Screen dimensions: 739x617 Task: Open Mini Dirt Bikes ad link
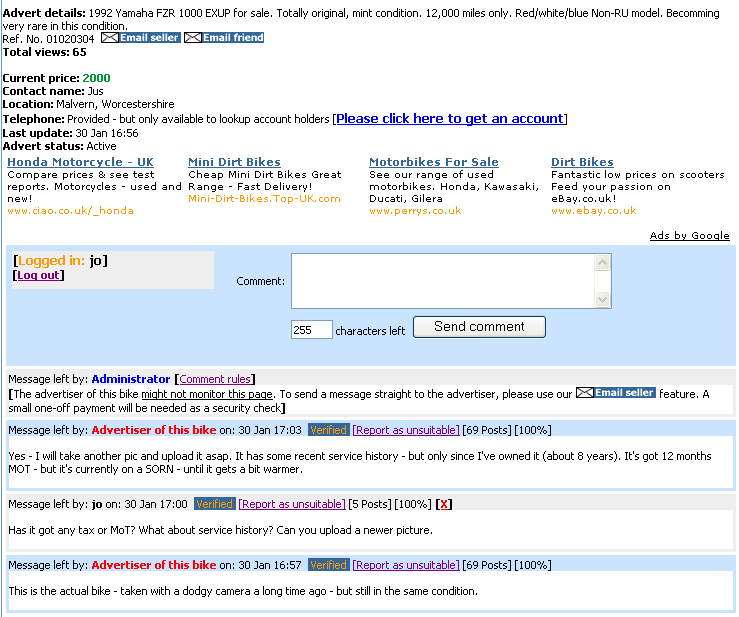234,162
